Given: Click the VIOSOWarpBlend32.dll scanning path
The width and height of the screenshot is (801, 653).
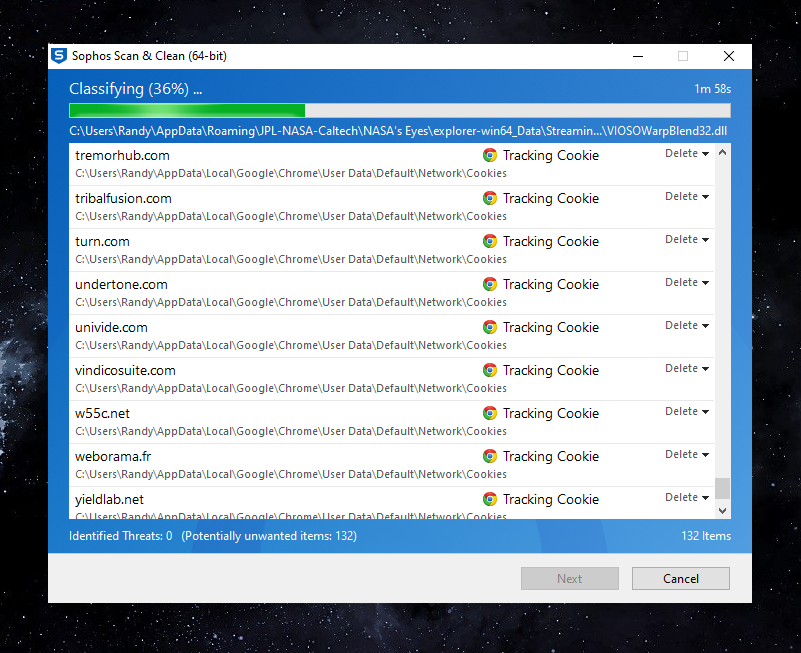Looking at the screenshot, I should click(398, 131).
